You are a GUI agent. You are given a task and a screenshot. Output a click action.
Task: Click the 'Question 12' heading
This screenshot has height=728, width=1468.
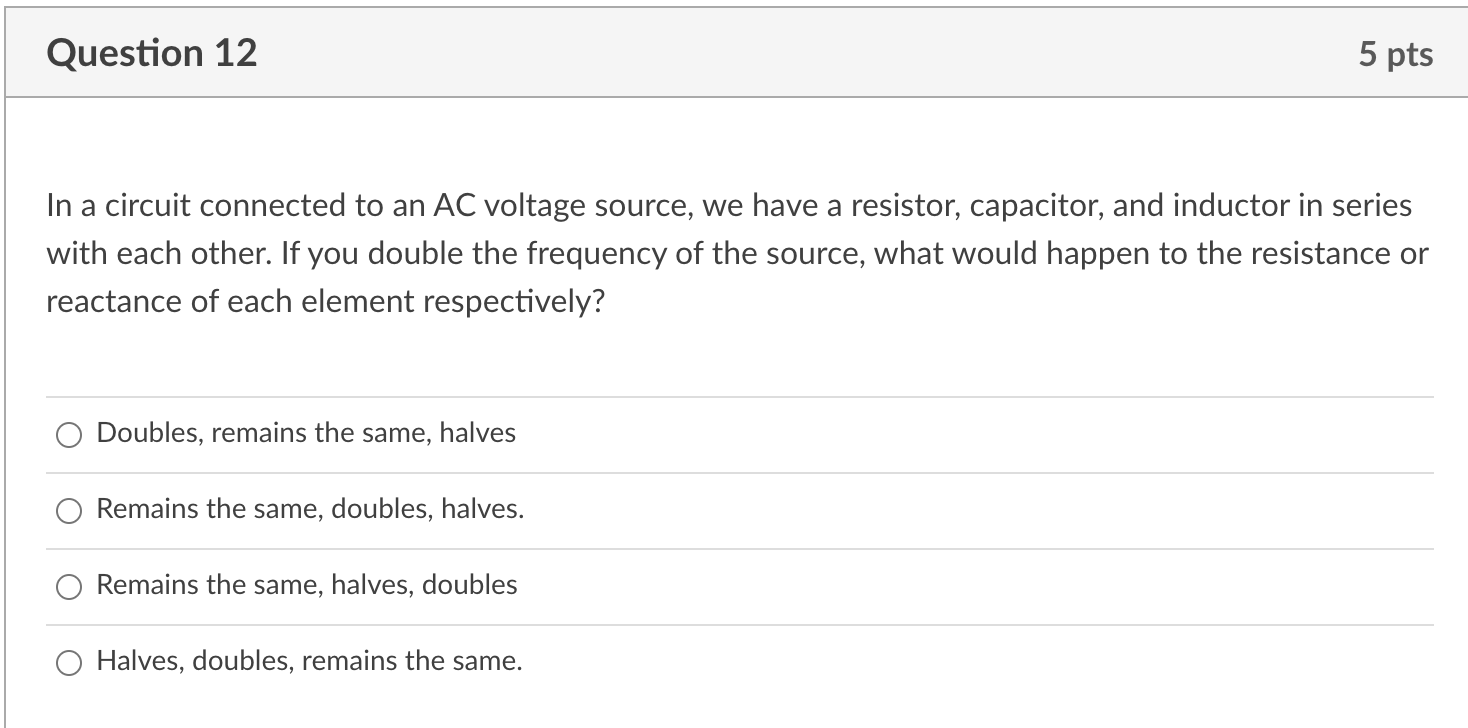tap(152, 53)
